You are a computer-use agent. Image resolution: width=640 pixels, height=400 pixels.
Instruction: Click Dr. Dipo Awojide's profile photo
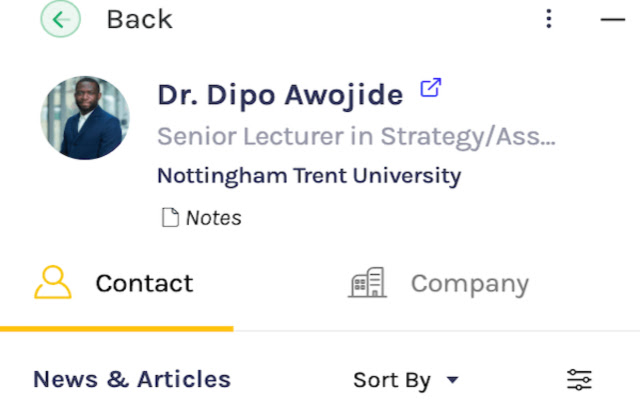(85, 118)
